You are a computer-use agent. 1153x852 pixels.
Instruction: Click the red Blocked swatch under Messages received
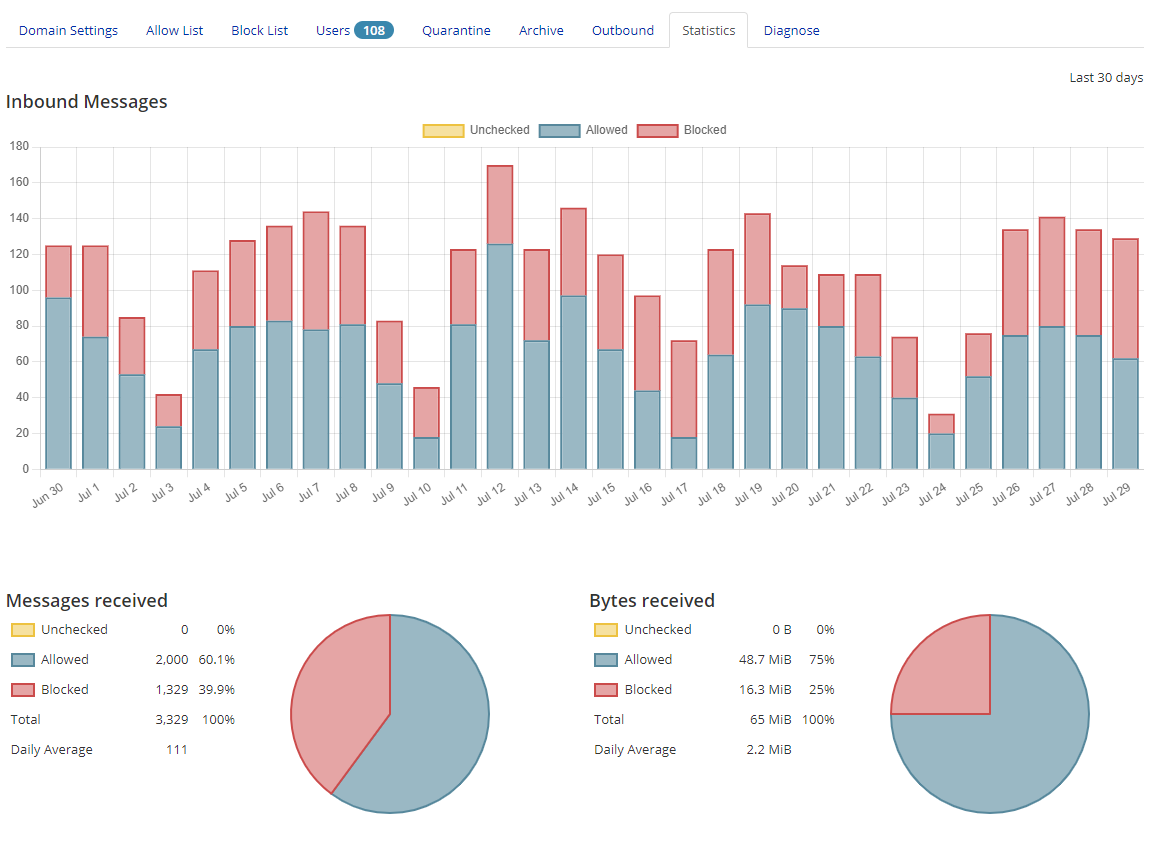click(21, 689)
